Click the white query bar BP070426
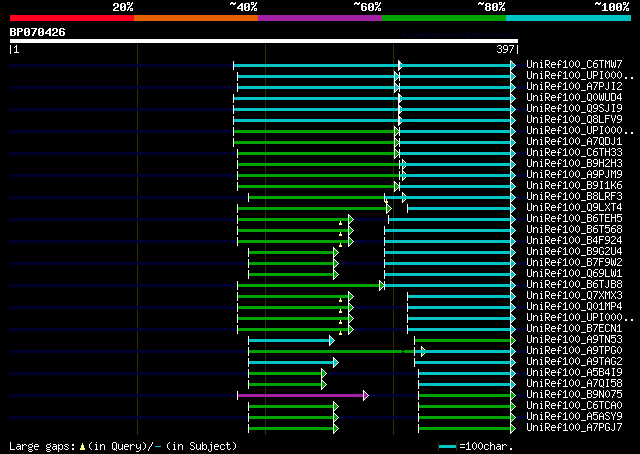640x454 pixels. click(264, 41)
